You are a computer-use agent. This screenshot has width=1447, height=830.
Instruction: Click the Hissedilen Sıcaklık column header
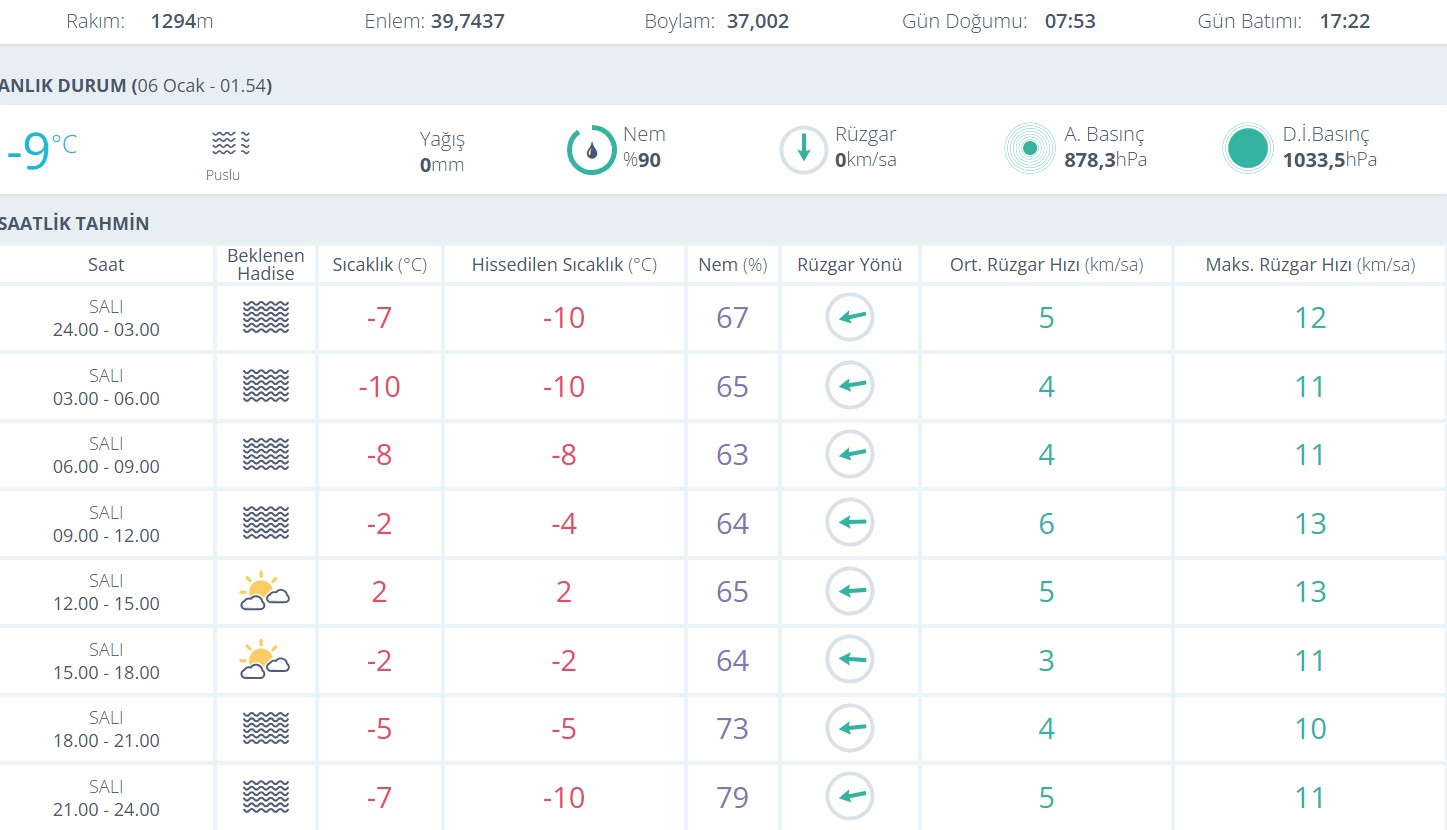564,265
